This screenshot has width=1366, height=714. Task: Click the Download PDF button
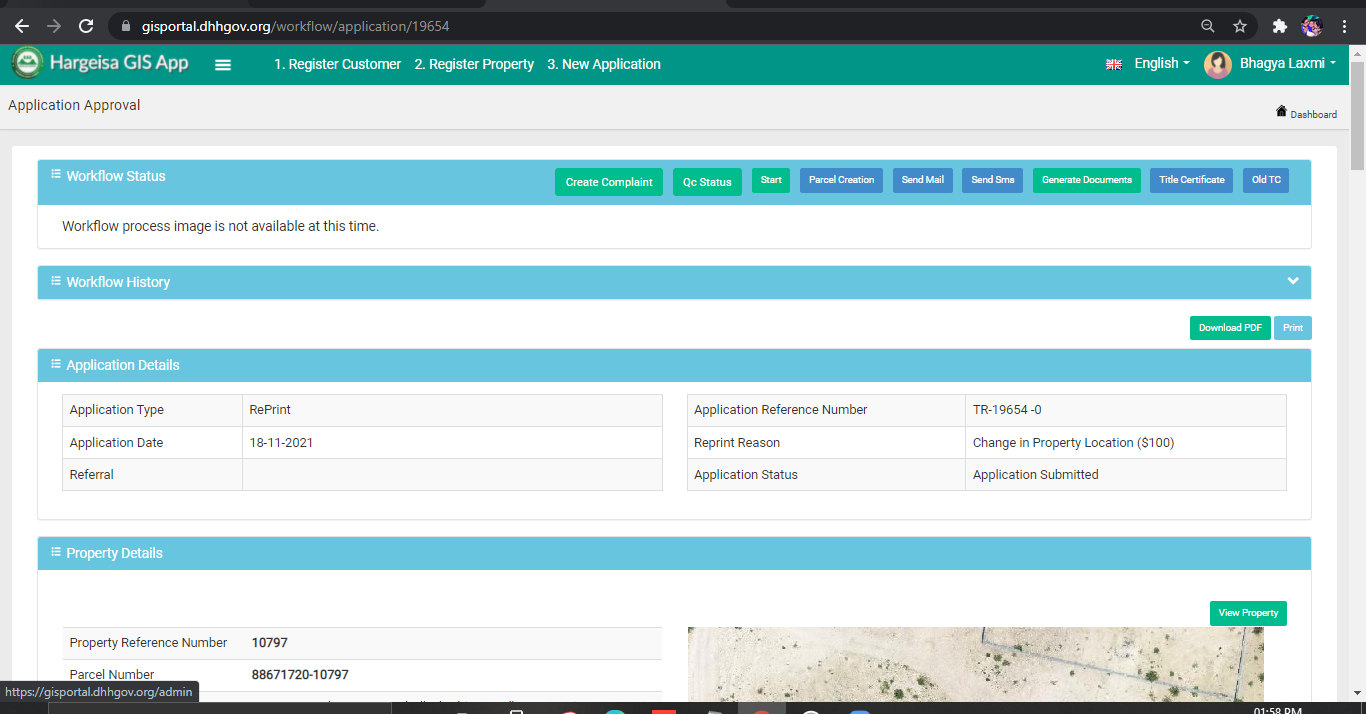pyautogui.click(x=1230, y=328)
